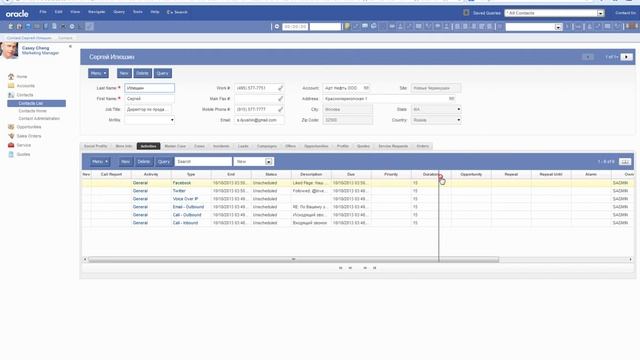Click the Home icon in sidebar
Image resolution: width=640 pixels, height=360 pixels.
pyautogui.click(x=11, y=77)
